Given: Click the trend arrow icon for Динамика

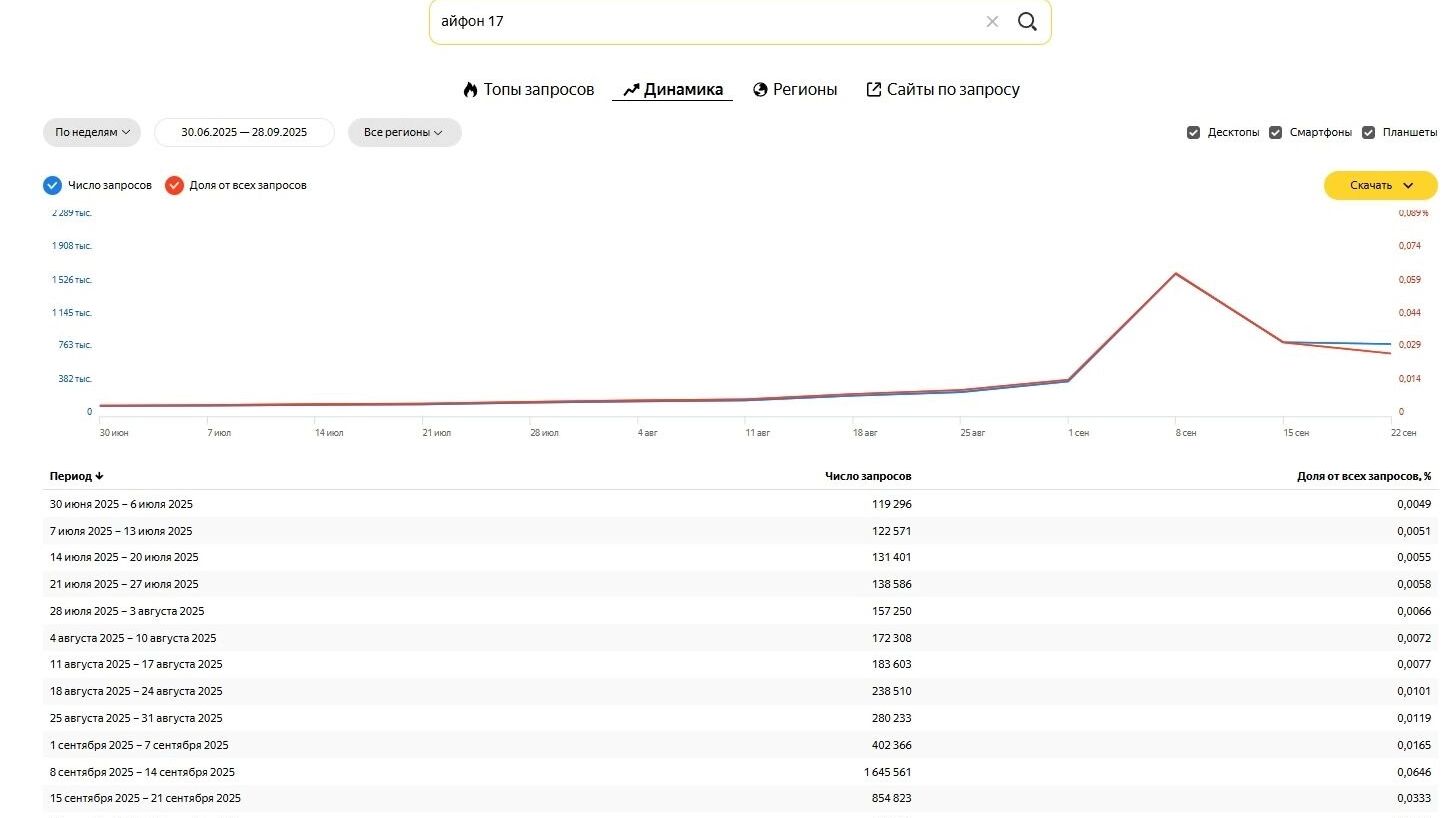Looking at the screenshot, I should point(630,90).
